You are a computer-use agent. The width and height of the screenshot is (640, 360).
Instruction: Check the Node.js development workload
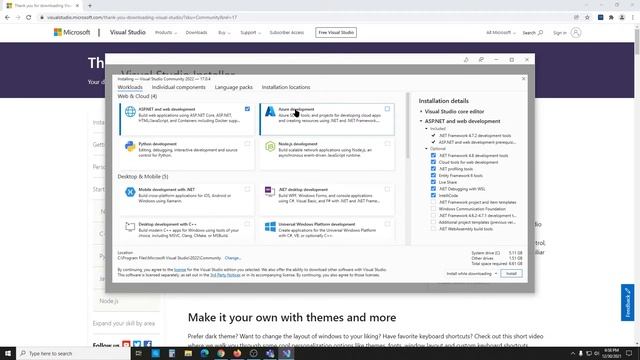[387, 144]
